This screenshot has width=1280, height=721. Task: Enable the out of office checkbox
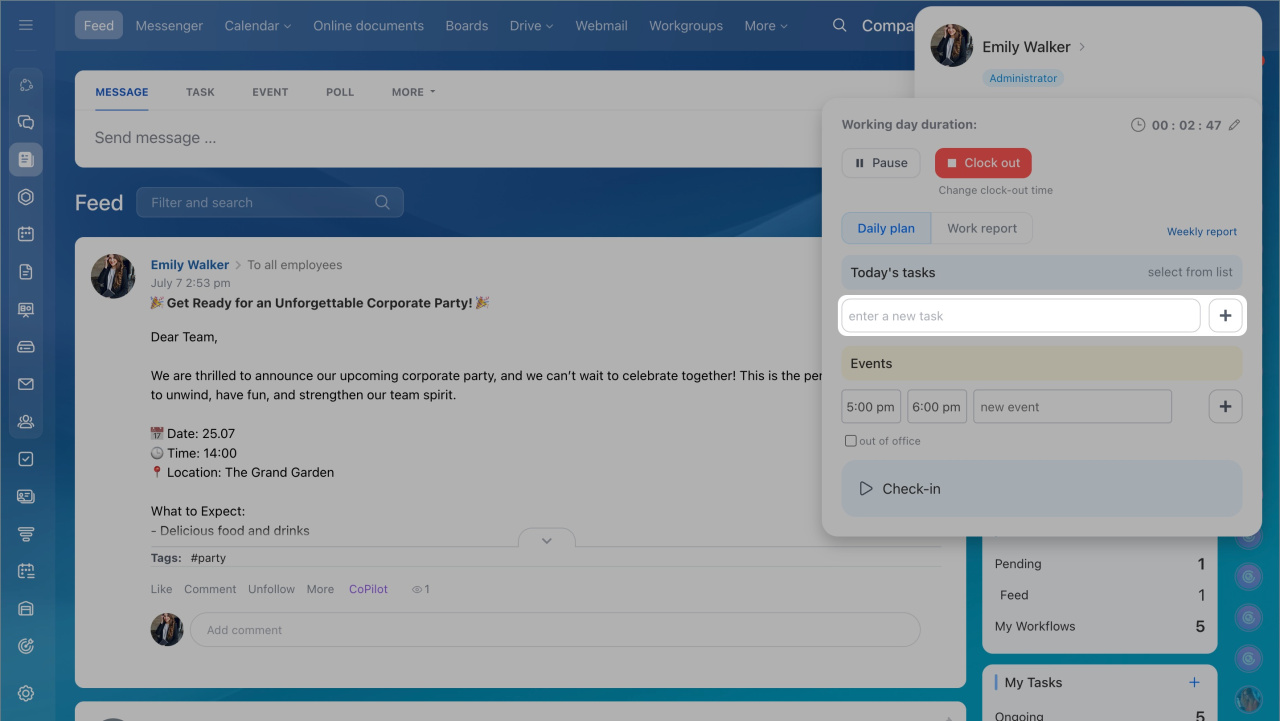pyautogui.click(x=851, y=441)
